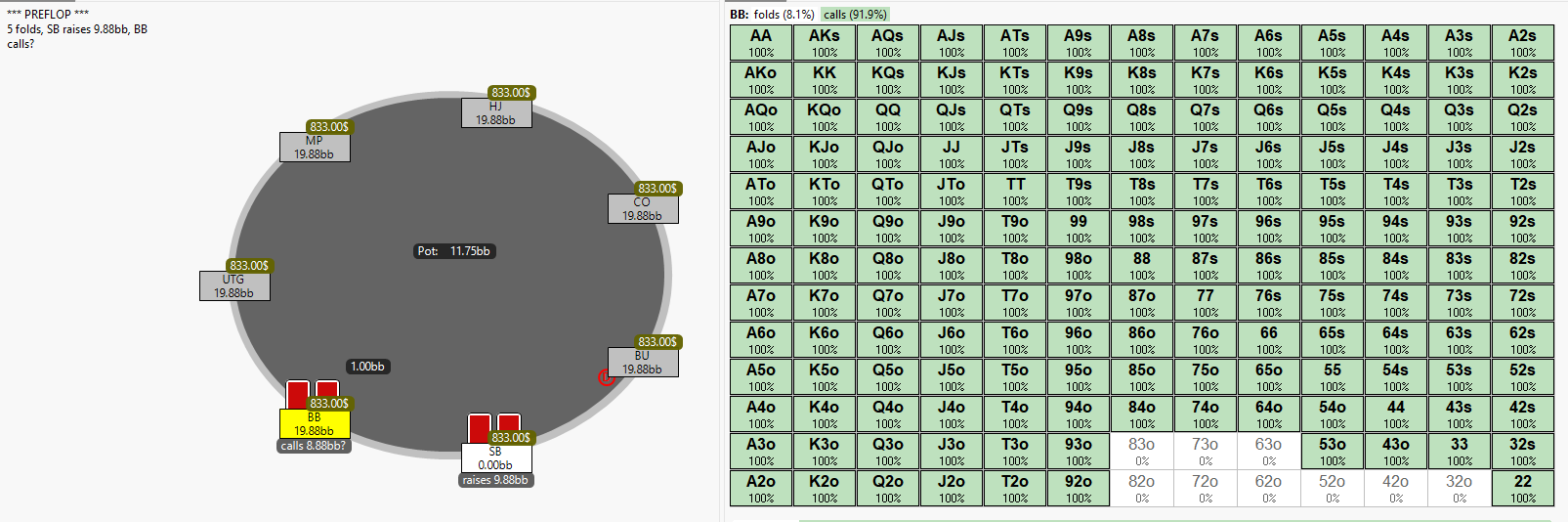Select the SB seat with 0.00bb

(x=496, y=458)
